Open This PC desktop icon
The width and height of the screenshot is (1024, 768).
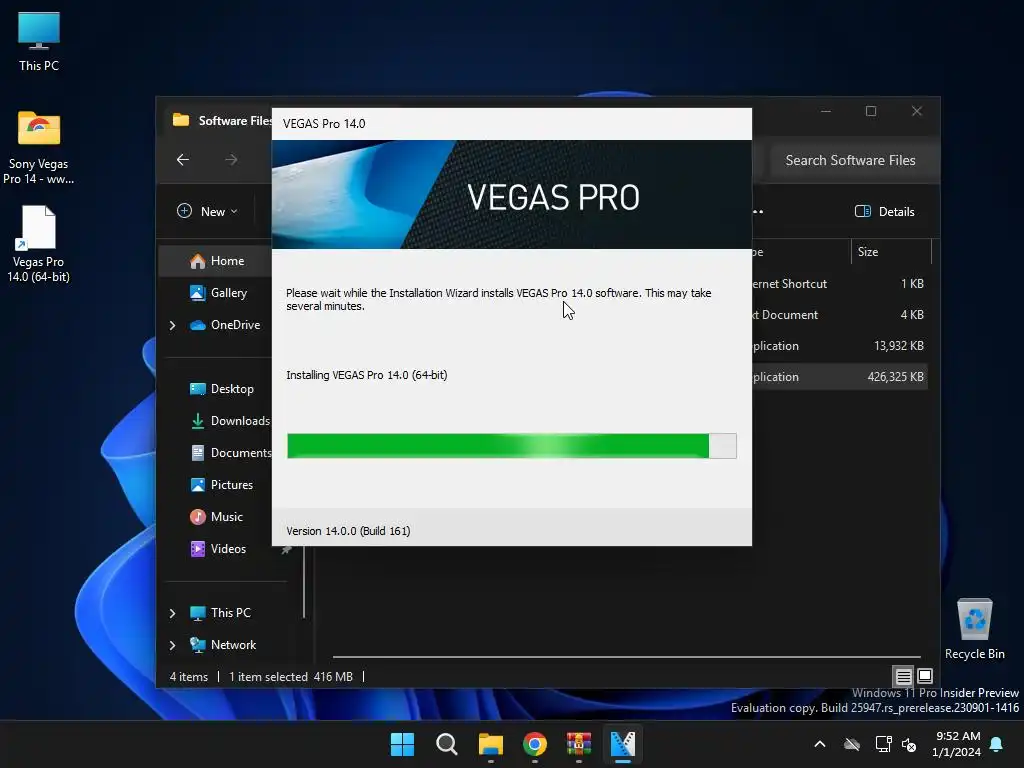(x=39, y=40)
